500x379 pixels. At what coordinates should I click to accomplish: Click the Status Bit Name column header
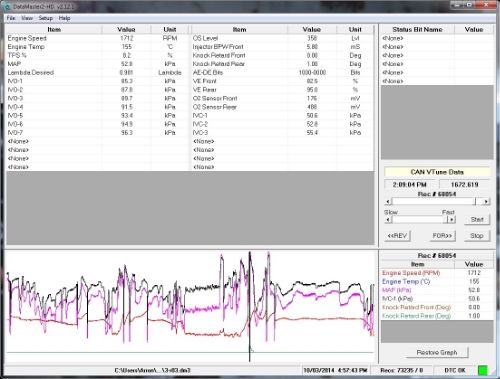[417, 29]
